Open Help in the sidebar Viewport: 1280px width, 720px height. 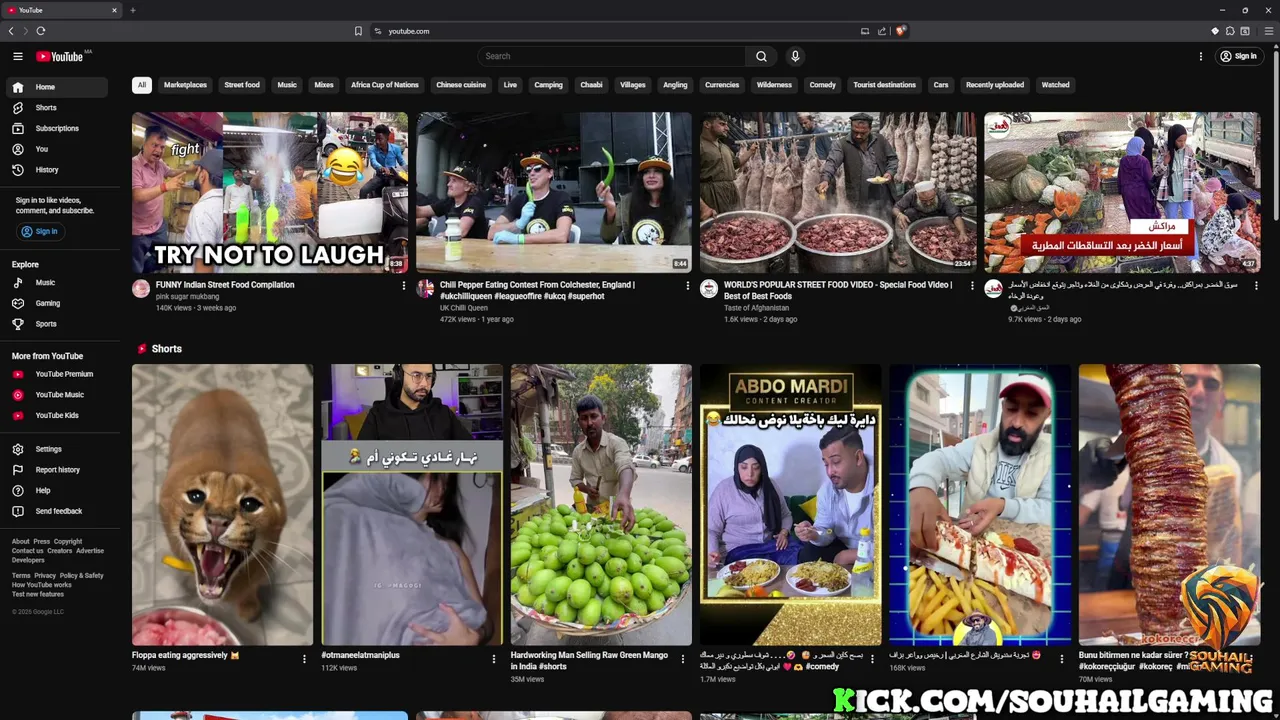point(56,491)
